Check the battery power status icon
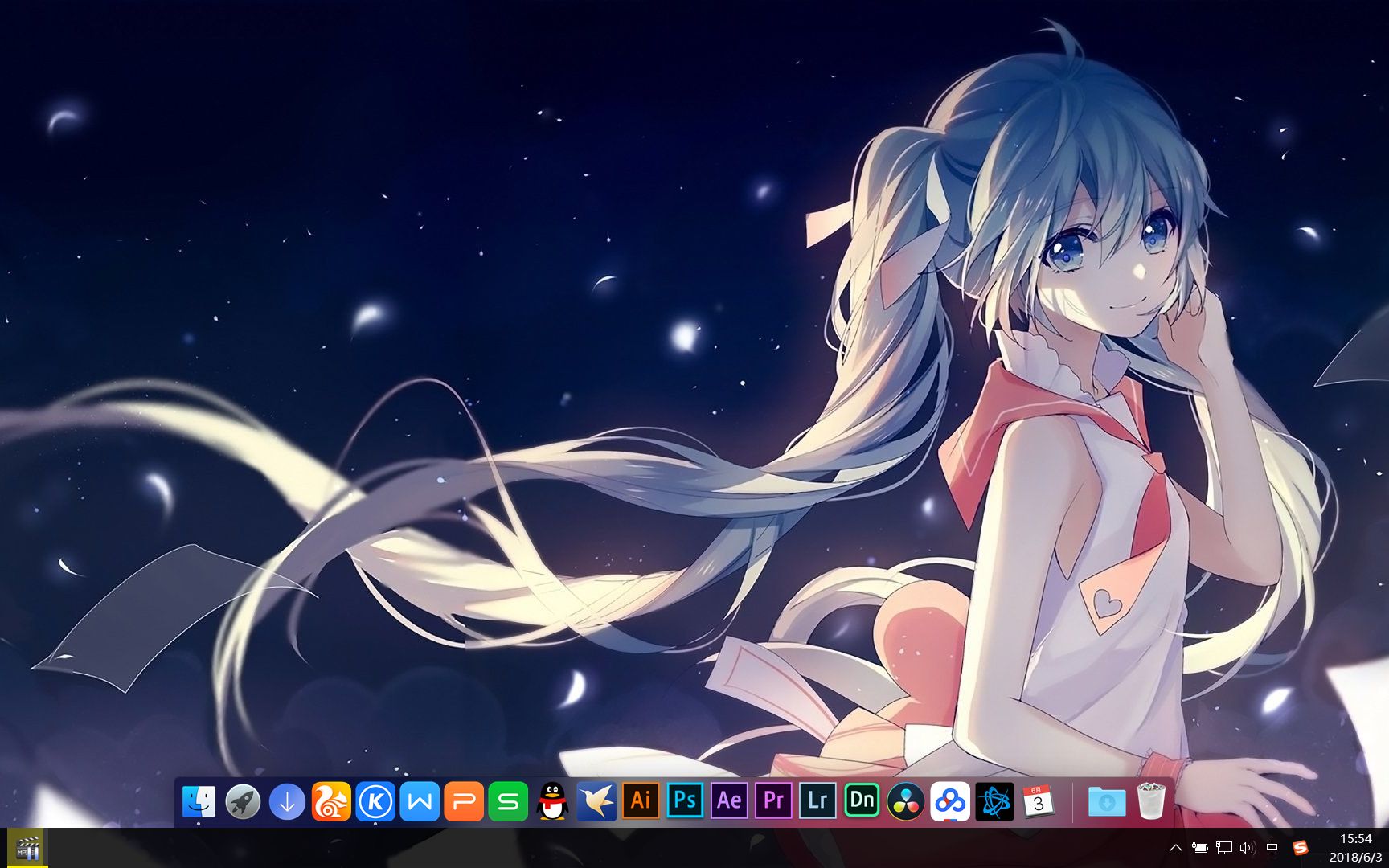The height and width of the screenshot is (868, 1389). click(x=1199, y=848)
